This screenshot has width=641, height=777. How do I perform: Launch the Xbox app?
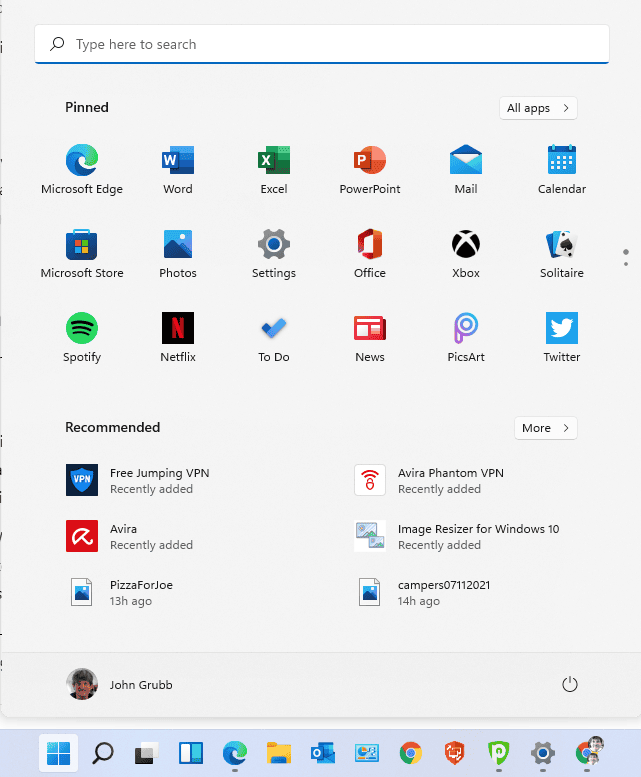pyautogui.click(x=466, y=254)
